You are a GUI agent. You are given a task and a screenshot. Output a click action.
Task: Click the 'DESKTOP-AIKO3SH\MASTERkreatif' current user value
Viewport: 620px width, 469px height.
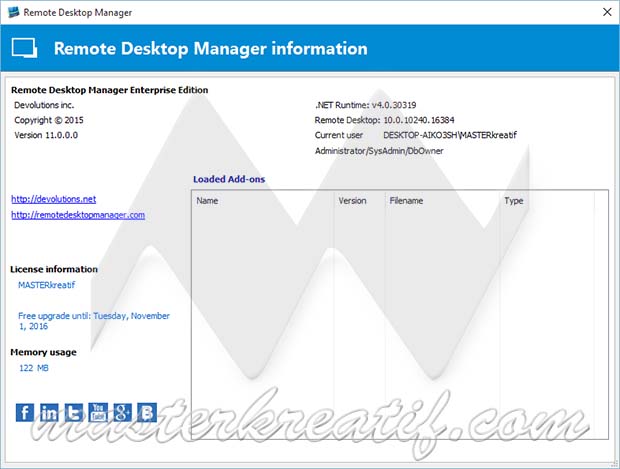(450, 135)
